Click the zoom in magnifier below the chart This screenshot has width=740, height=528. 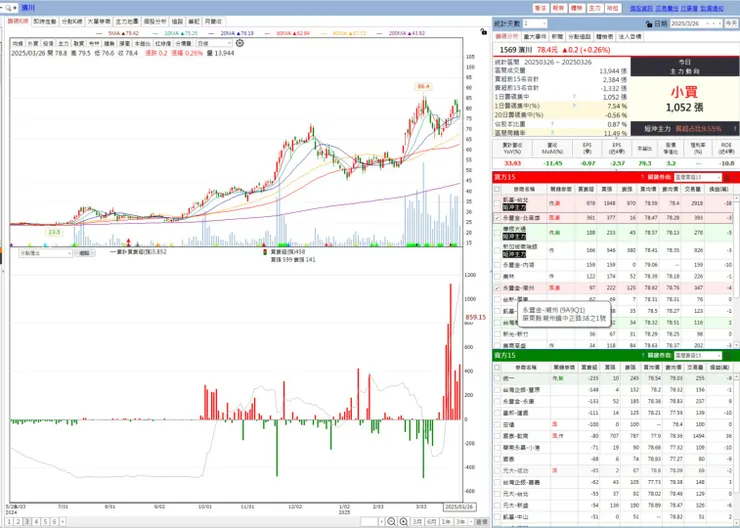404,521
